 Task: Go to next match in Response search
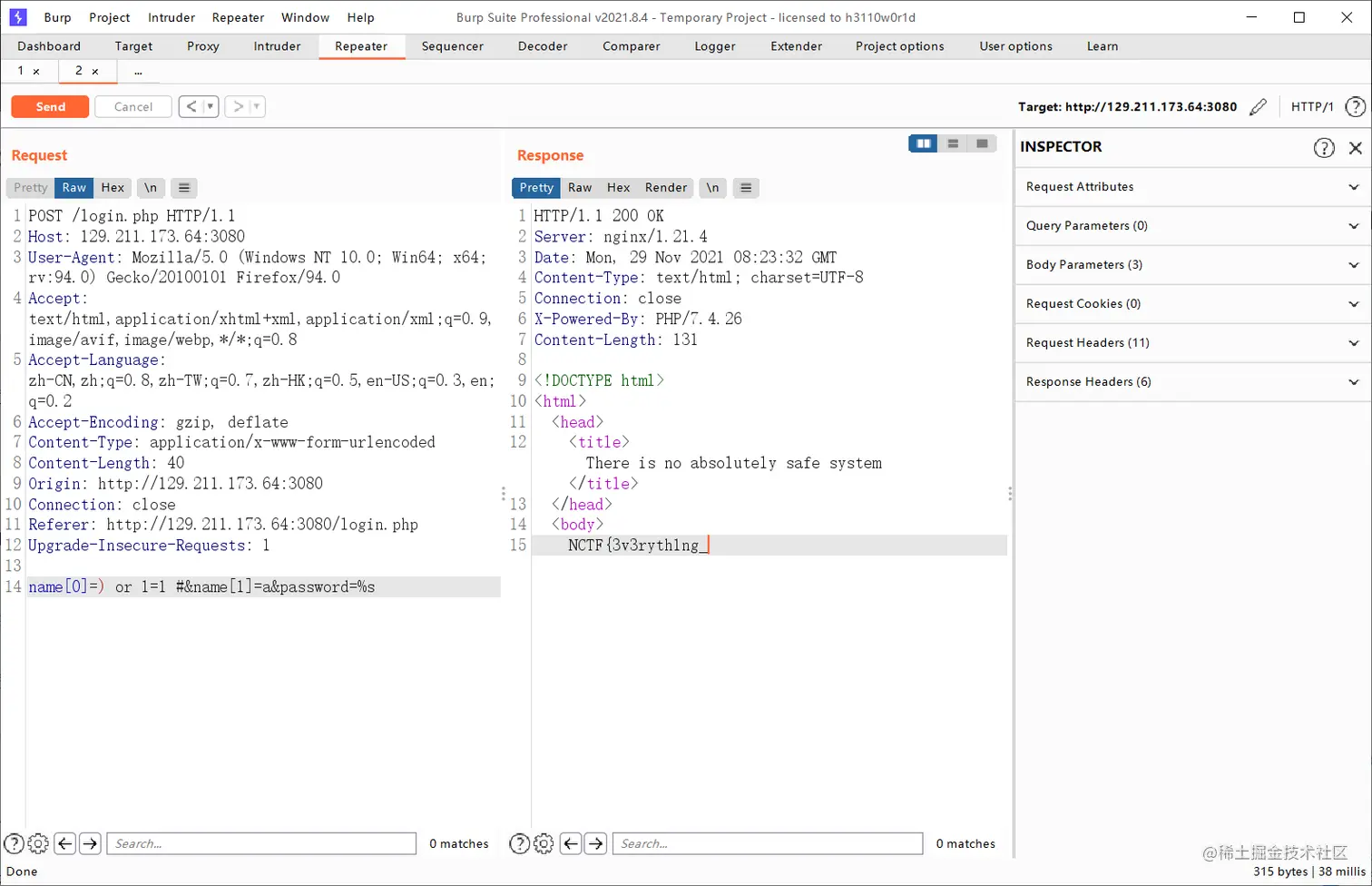(595, 843)
